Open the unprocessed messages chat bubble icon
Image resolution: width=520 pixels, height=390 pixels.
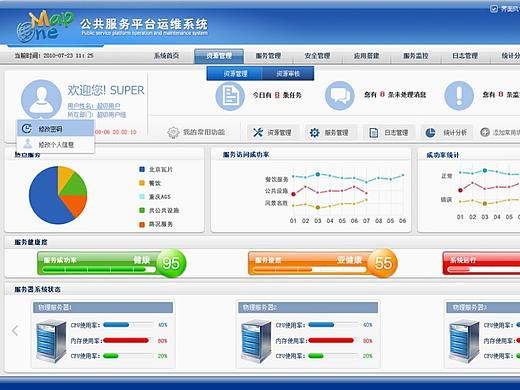pos(340,96)
